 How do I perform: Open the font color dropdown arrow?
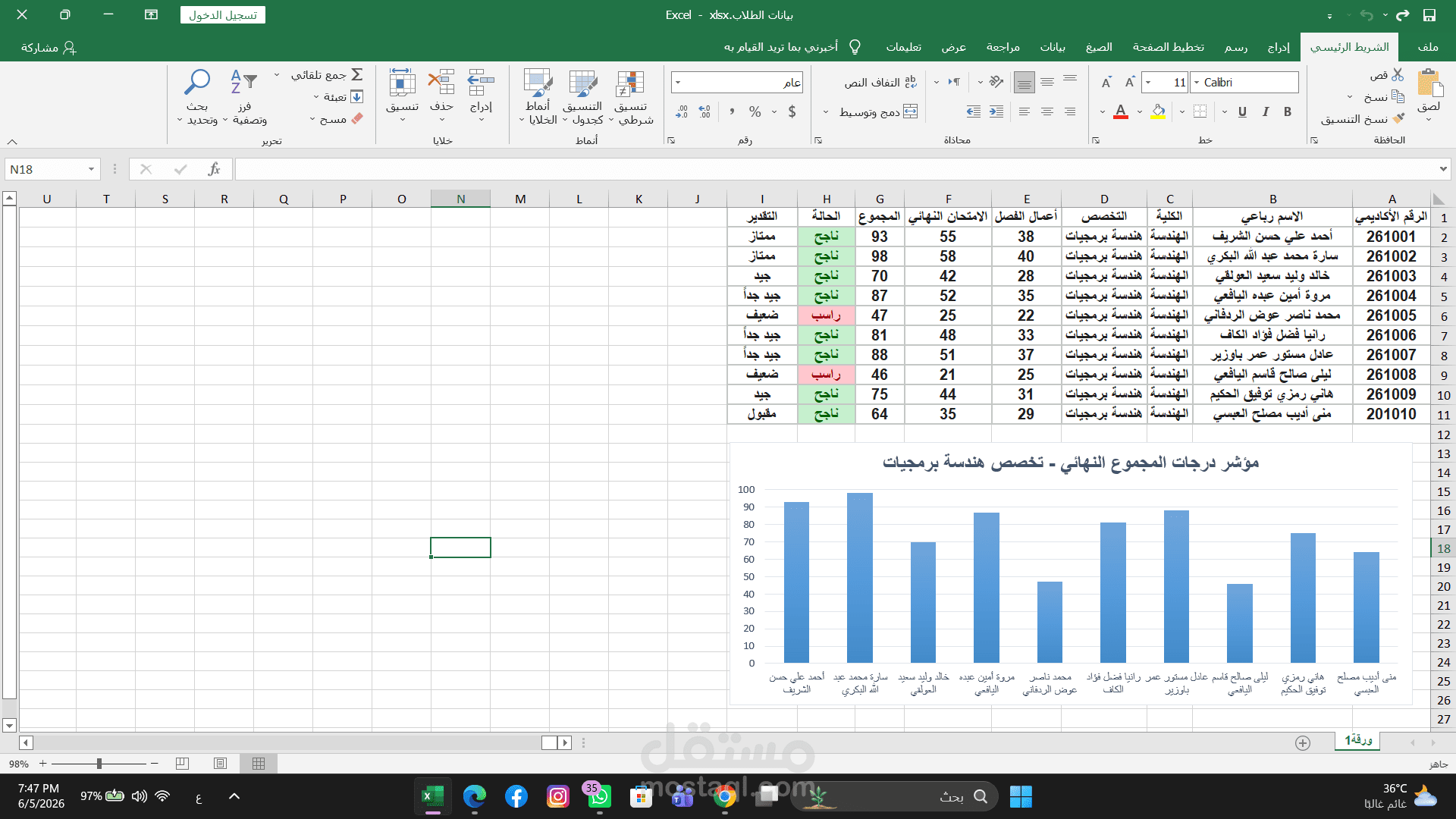(1102, 111)
